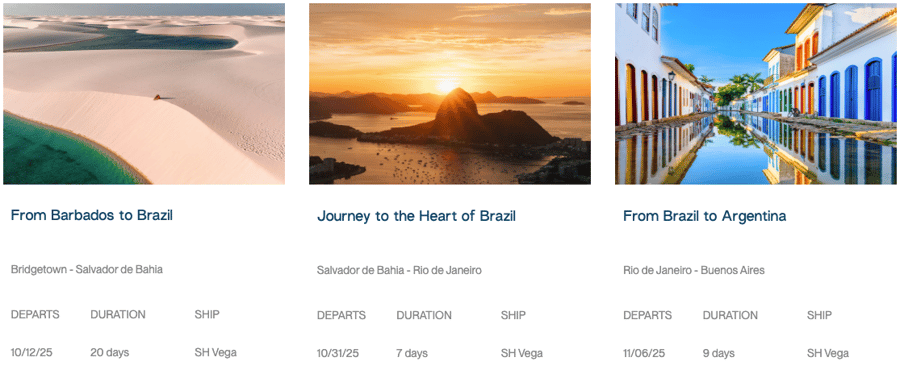Click the 20 days duration value
Viewport: 900px width, 374px height.
click(110, 353)
